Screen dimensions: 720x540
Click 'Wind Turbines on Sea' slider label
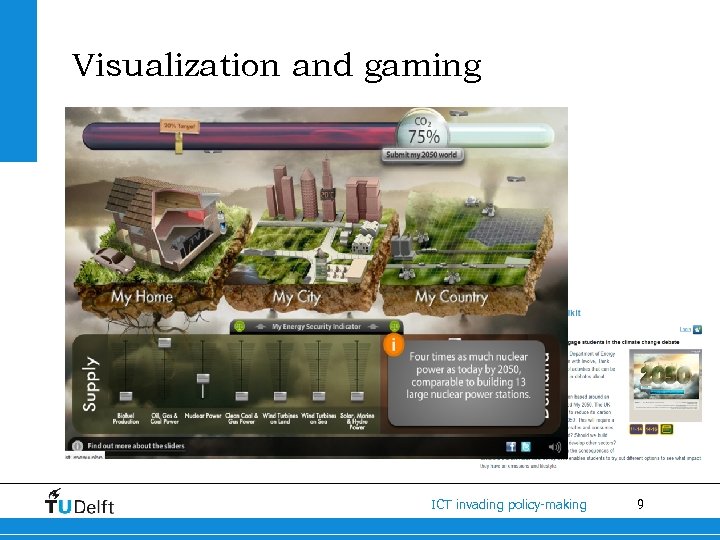(319, 418)
